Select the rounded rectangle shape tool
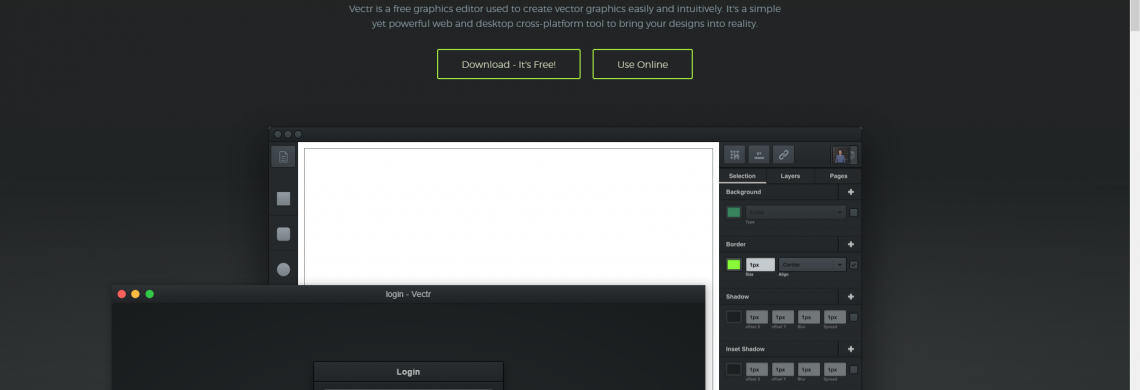The width and height of the screenshot is (1140, 390). click(x=284, y=234)
